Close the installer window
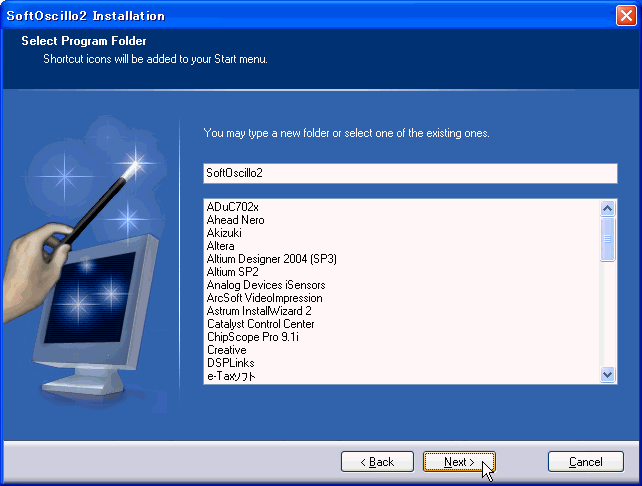642x486 pixels. coord(626,16)
